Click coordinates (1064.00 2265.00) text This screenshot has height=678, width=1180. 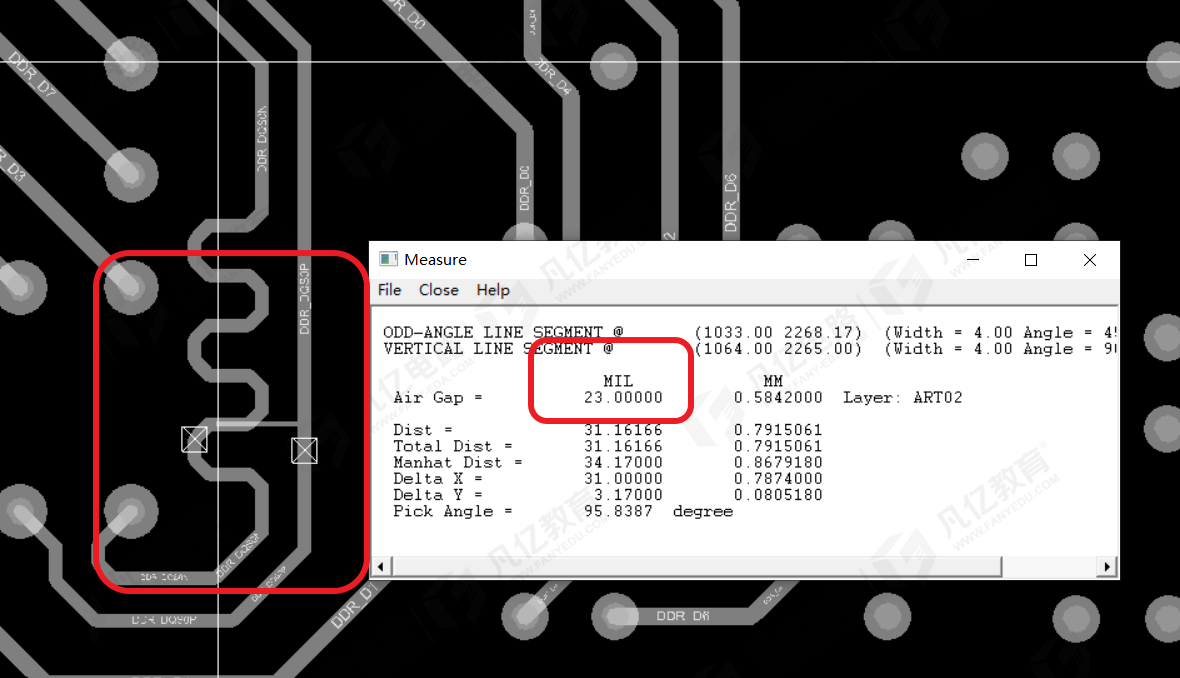point(778,348)
